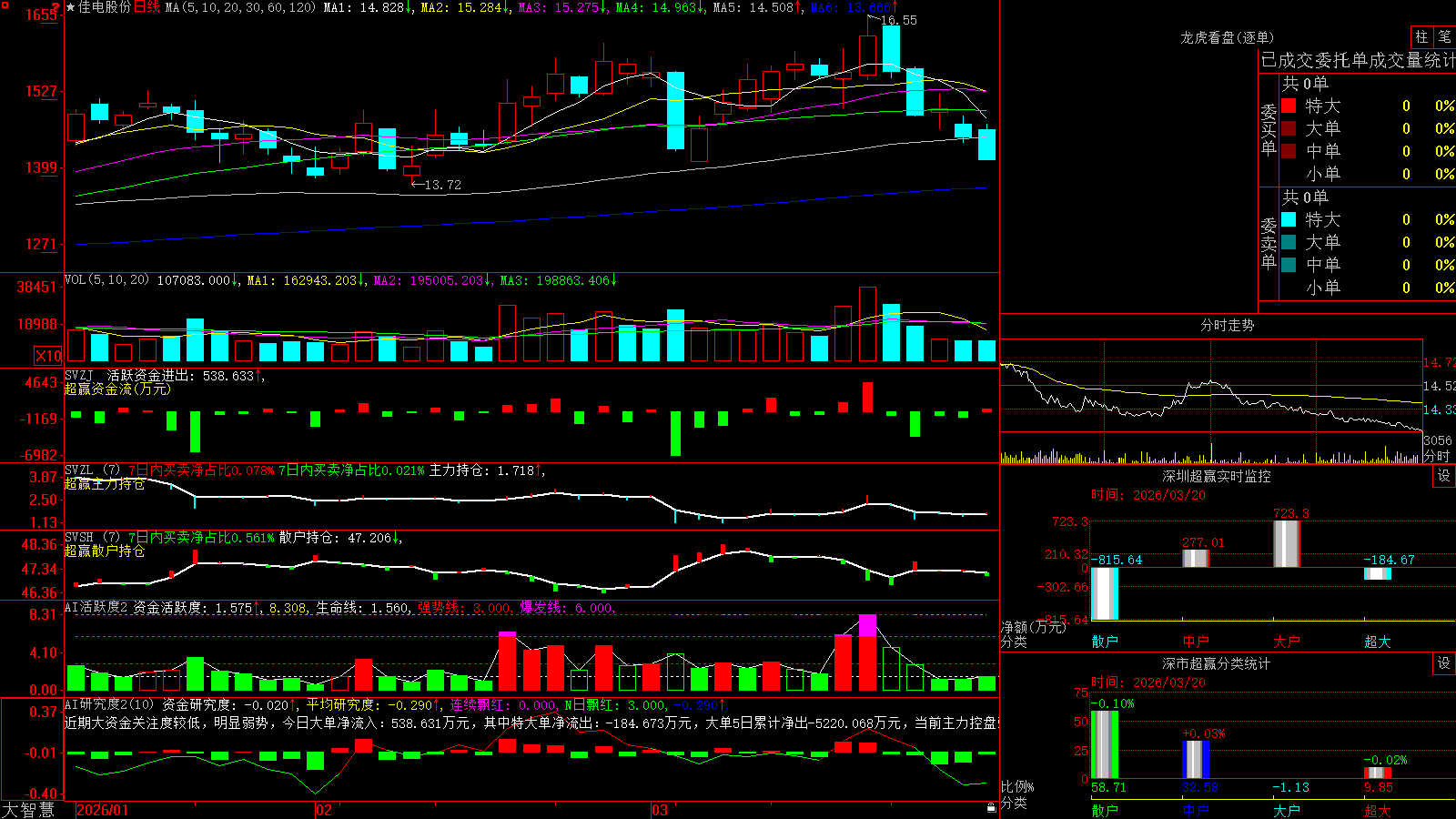The image size is (1456, 819).
Task: Select the 日线 period label
Action: click(147, 7)
